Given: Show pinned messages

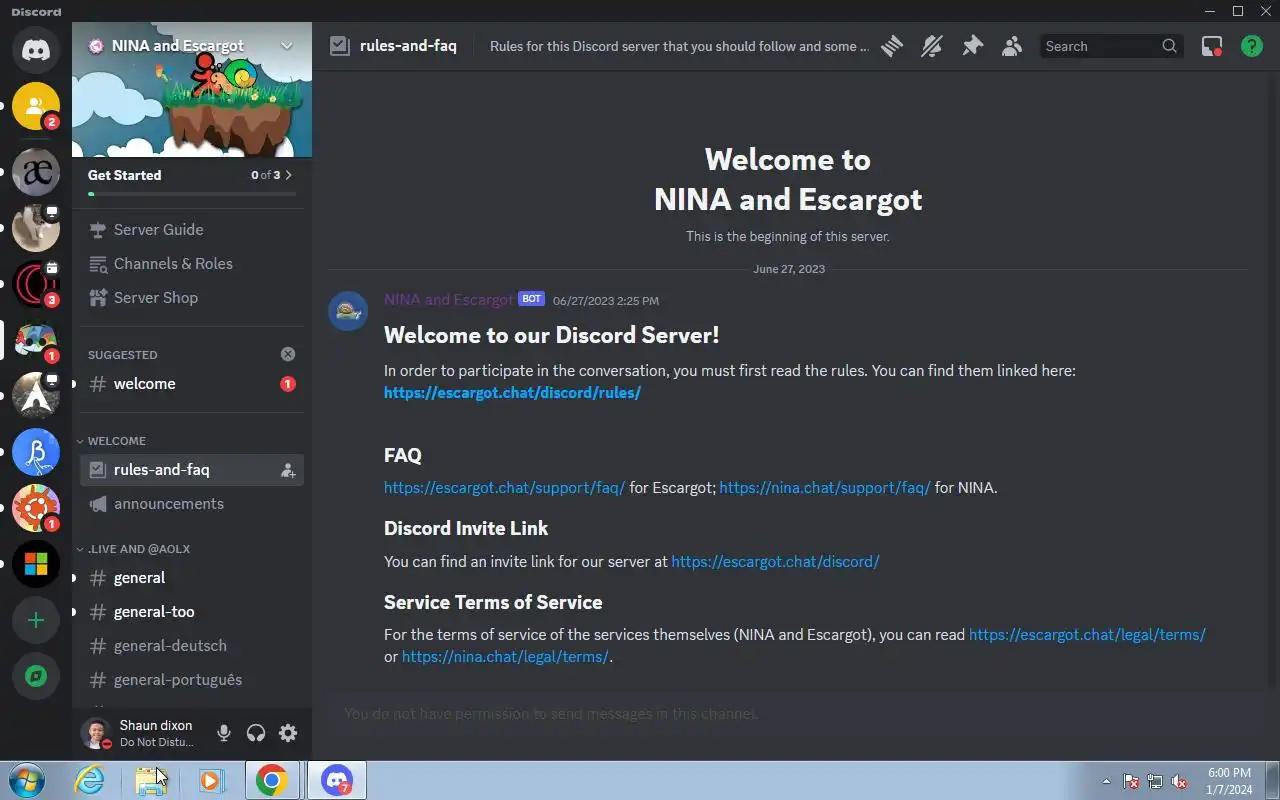Looking at the screenshot, I should point(972,46).
